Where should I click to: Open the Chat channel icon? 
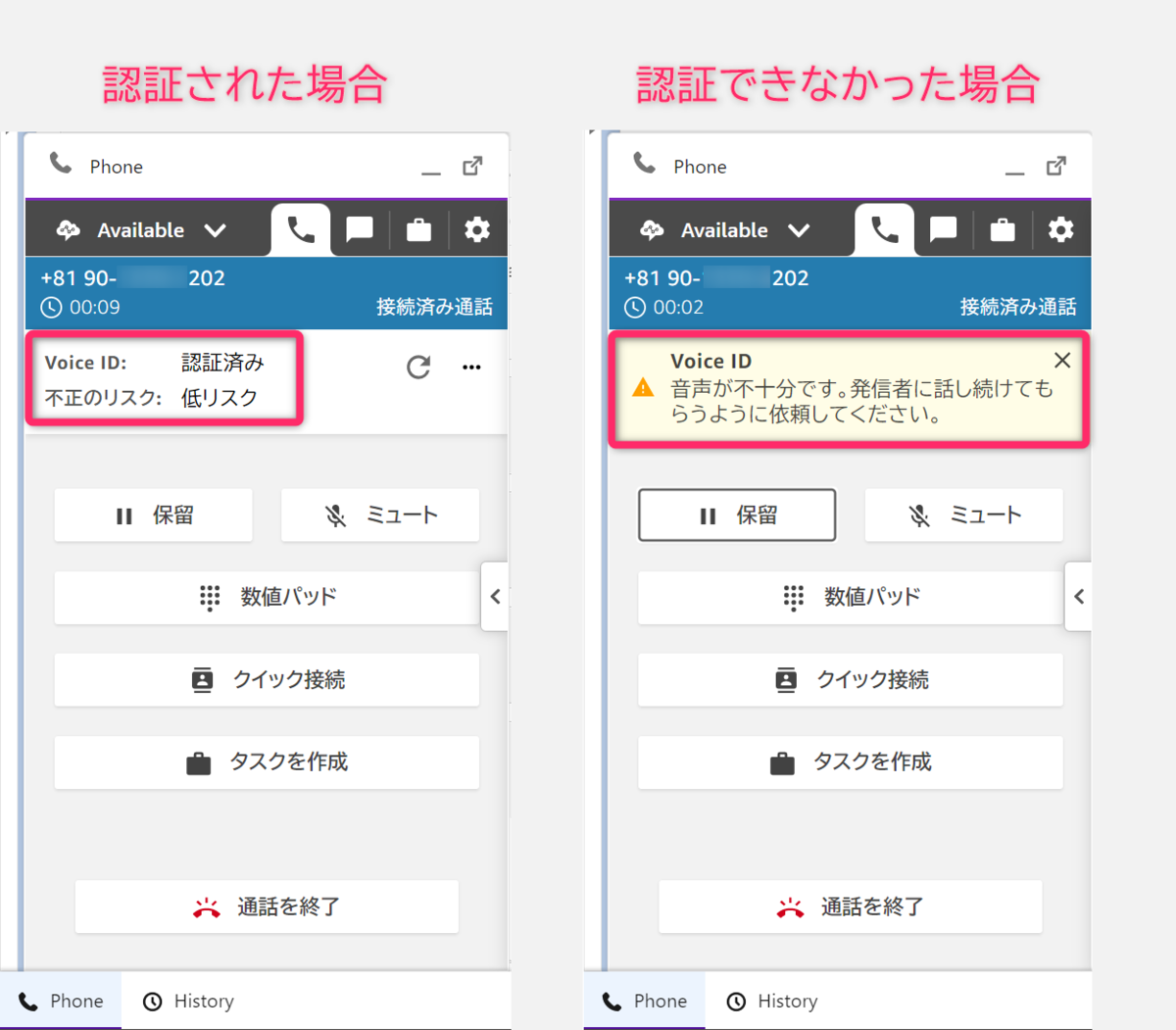[360, 229]
